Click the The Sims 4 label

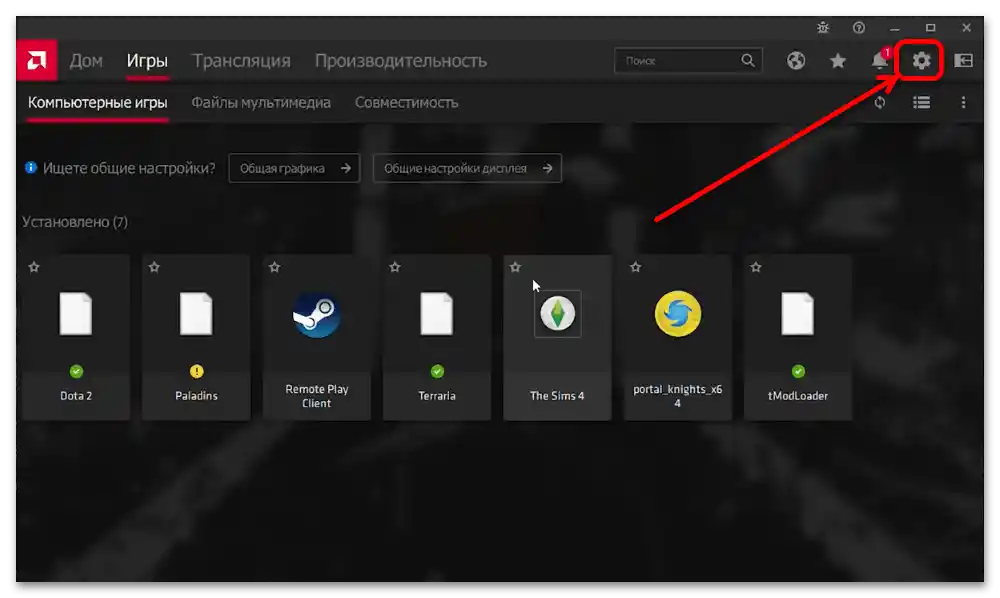click(557, 396)
